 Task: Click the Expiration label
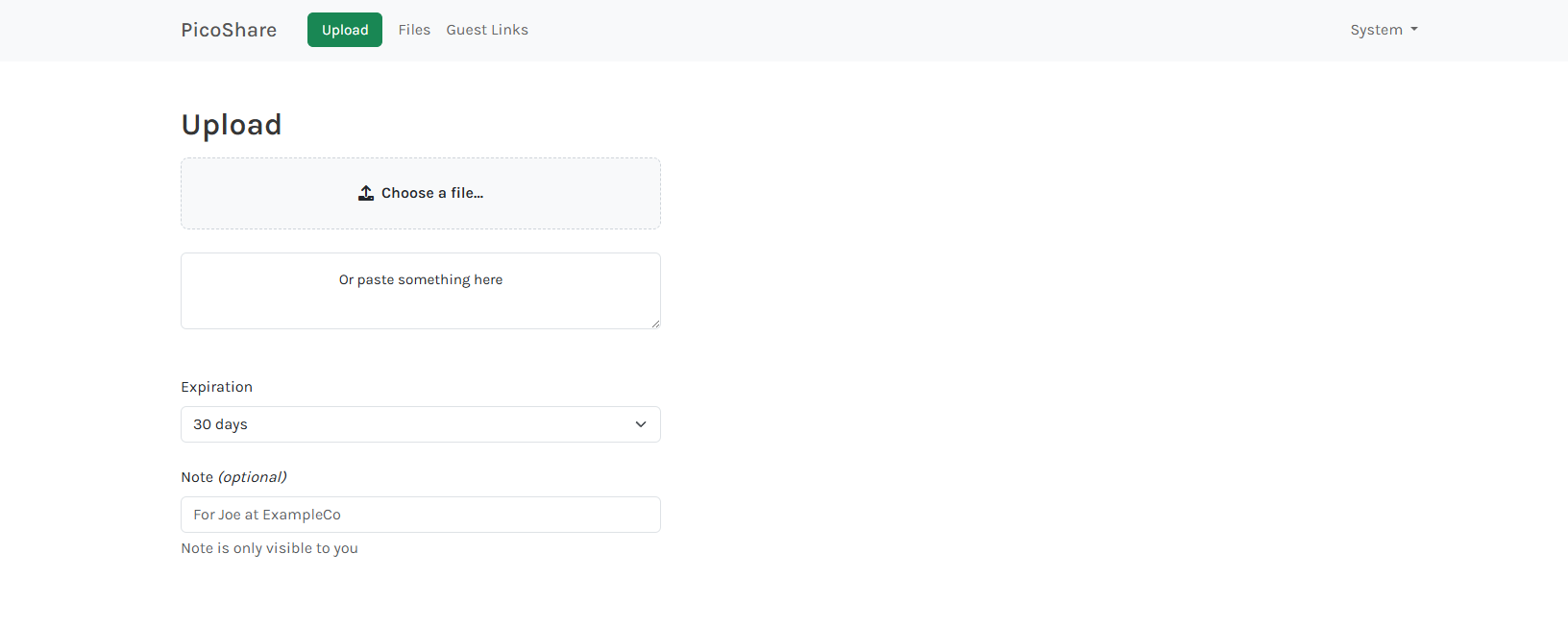click(x=217, y=387)
